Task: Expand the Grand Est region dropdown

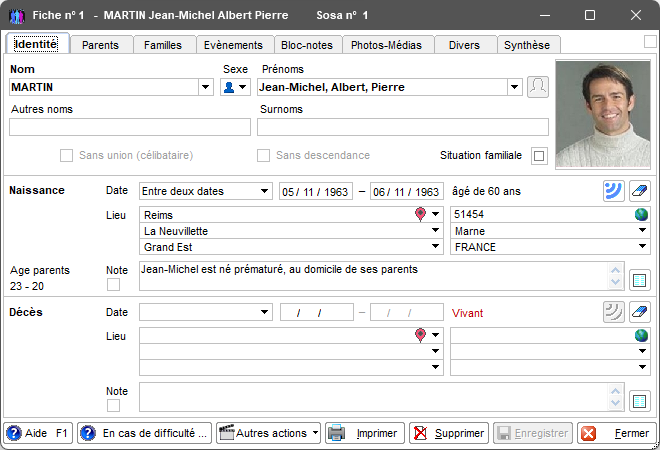Action: click(x=436, y=246)
